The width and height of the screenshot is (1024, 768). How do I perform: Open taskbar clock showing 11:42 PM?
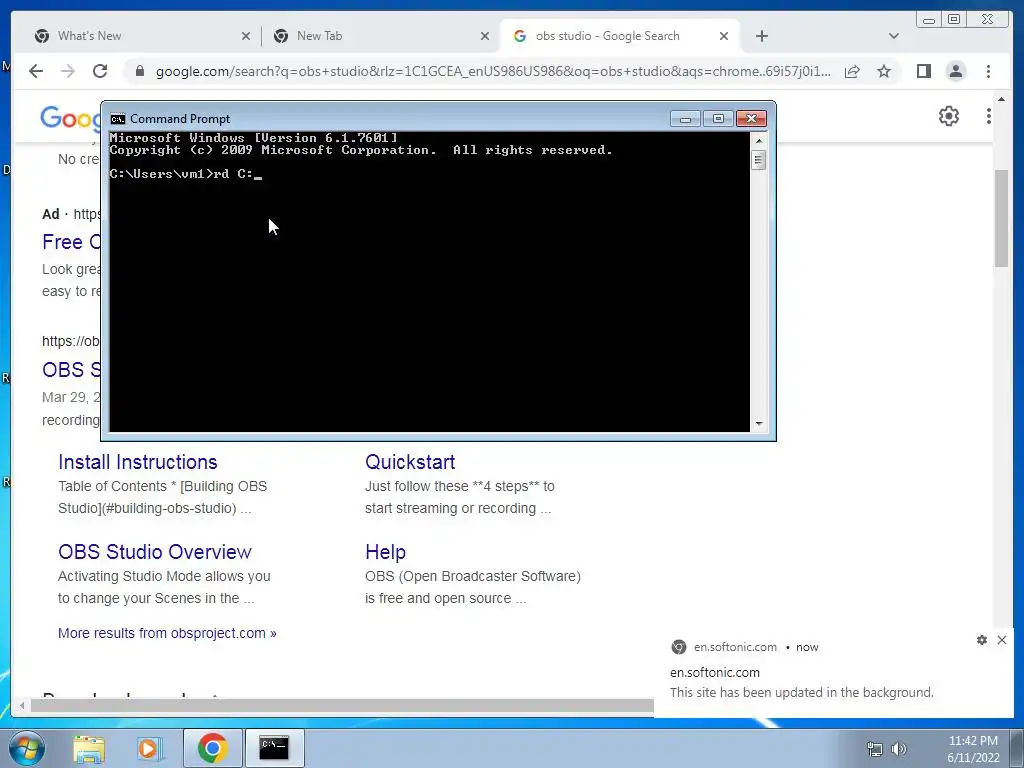tap(973, 749)
